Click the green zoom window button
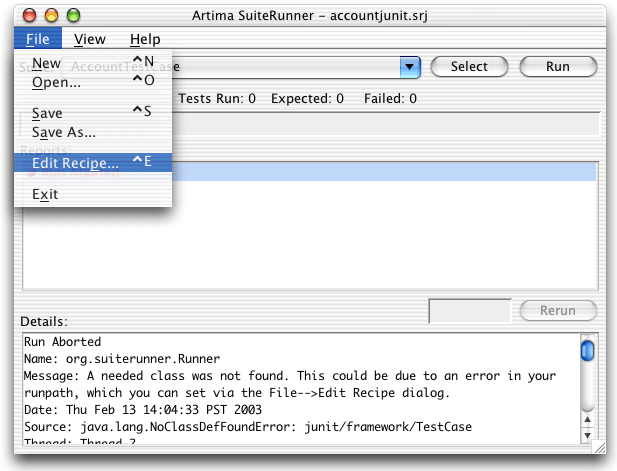The width and height of the screenshot is (617, 471). pos(74,15)
